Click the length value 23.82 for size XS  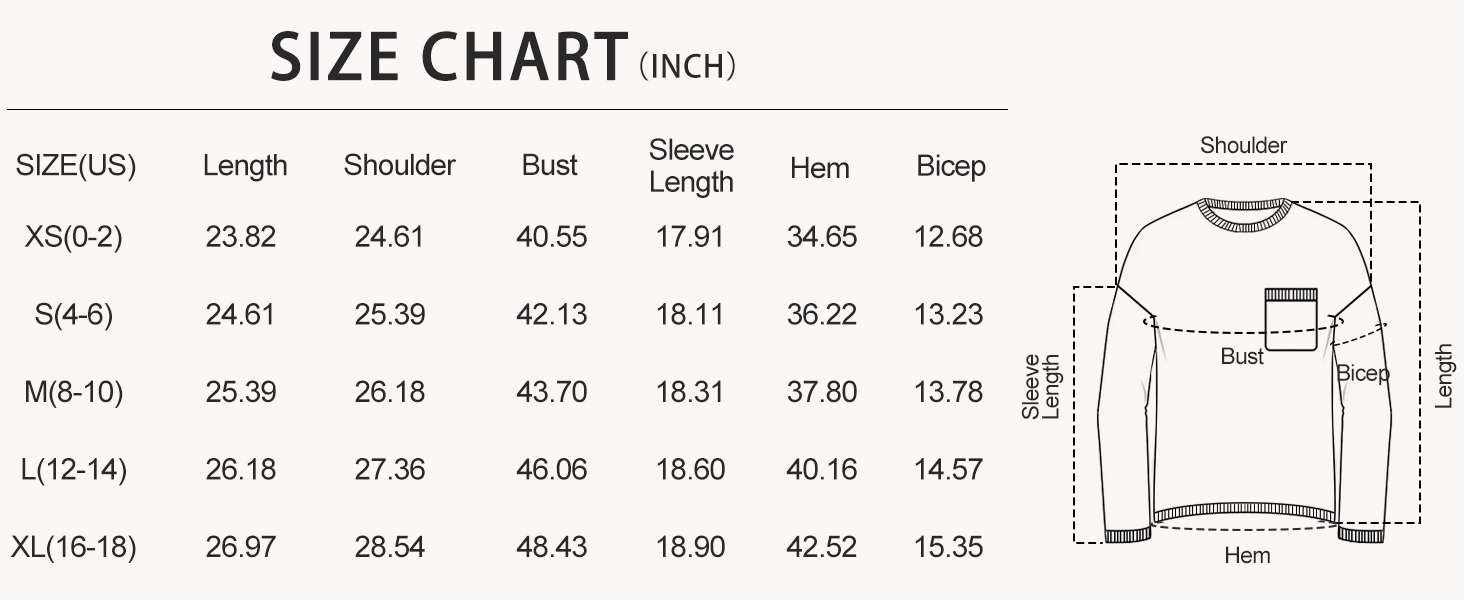[x=241, y=238]
